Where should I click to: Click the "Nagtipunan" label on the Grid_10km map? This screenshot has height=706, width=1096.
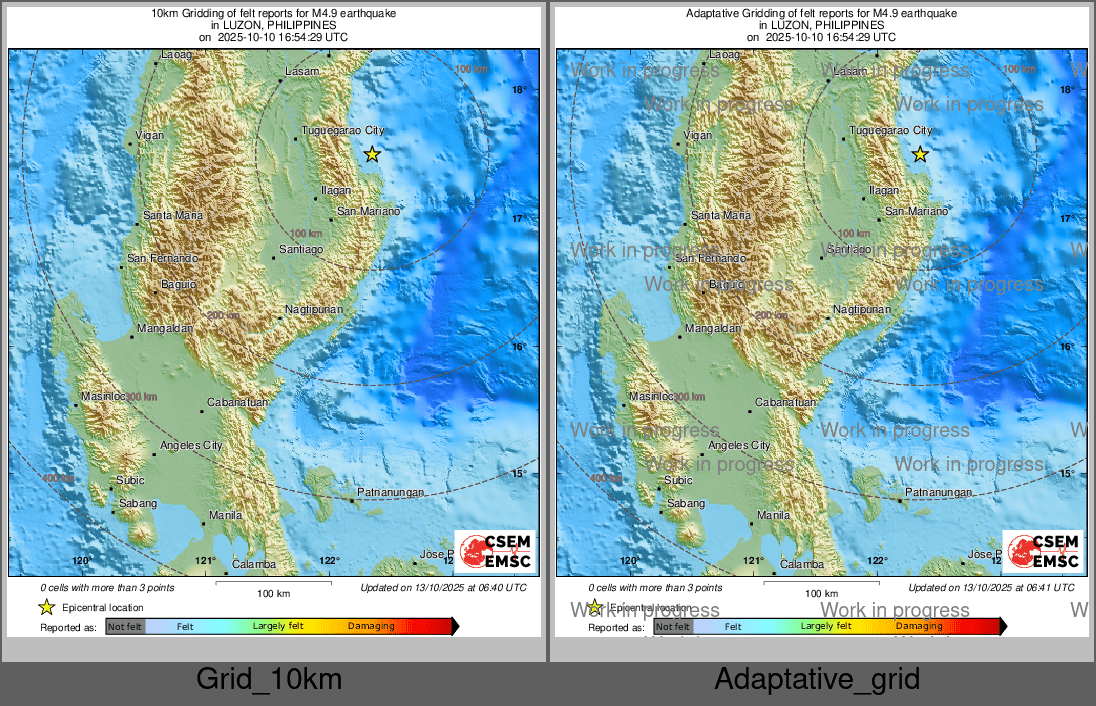[x=314, y=310]
